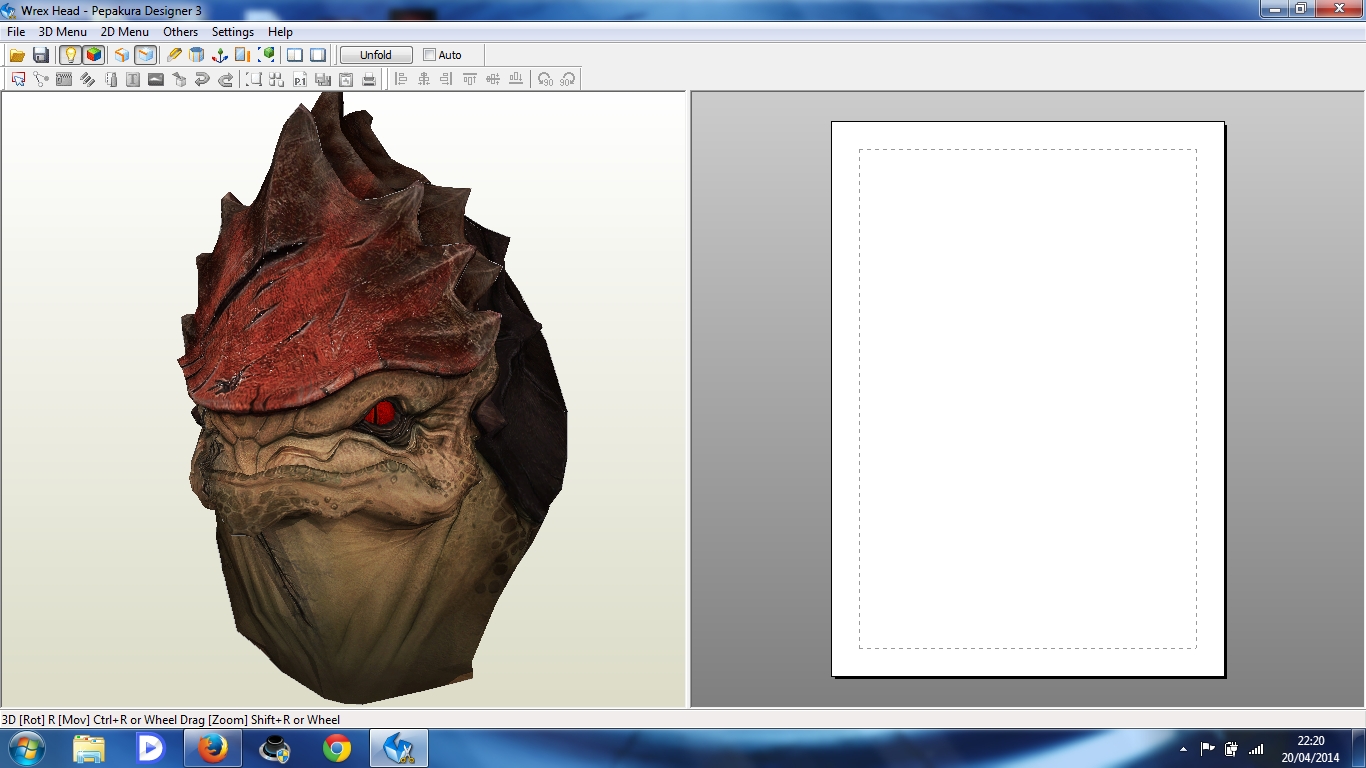Click the four-squares arrange parts icon
Viewport: 1366px width, 768px height.
coord(277,79)
